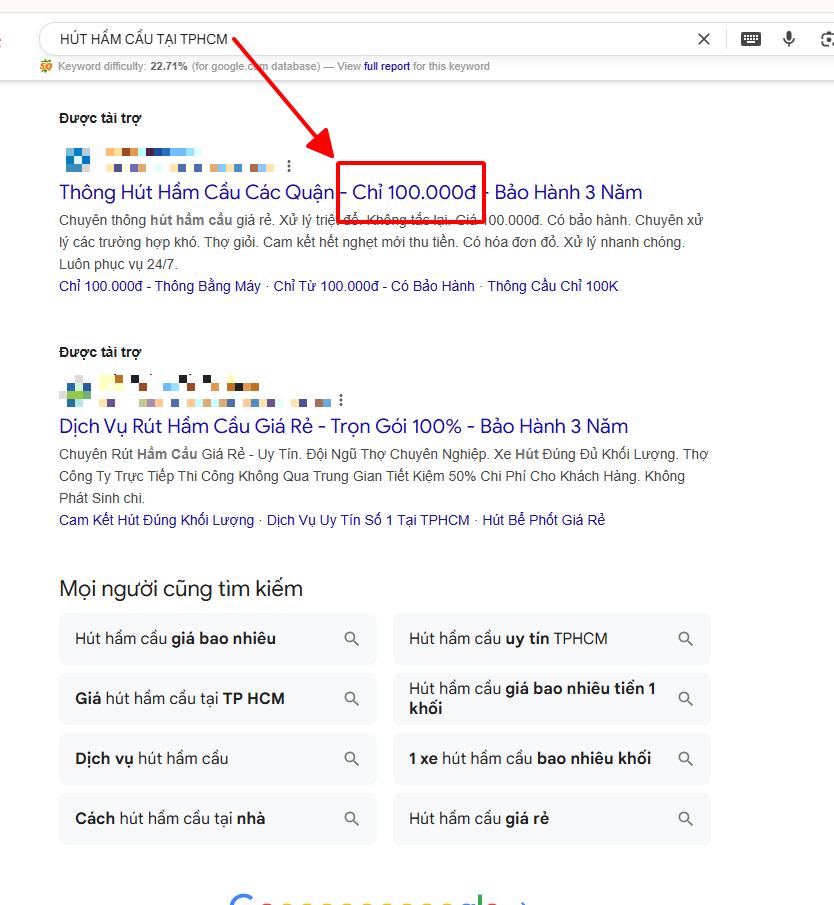Click the magnifier beside "Dịch vụ hút hầm cầu"
The width and height of the screenshot is (834, 905).
tap(351, 758)
